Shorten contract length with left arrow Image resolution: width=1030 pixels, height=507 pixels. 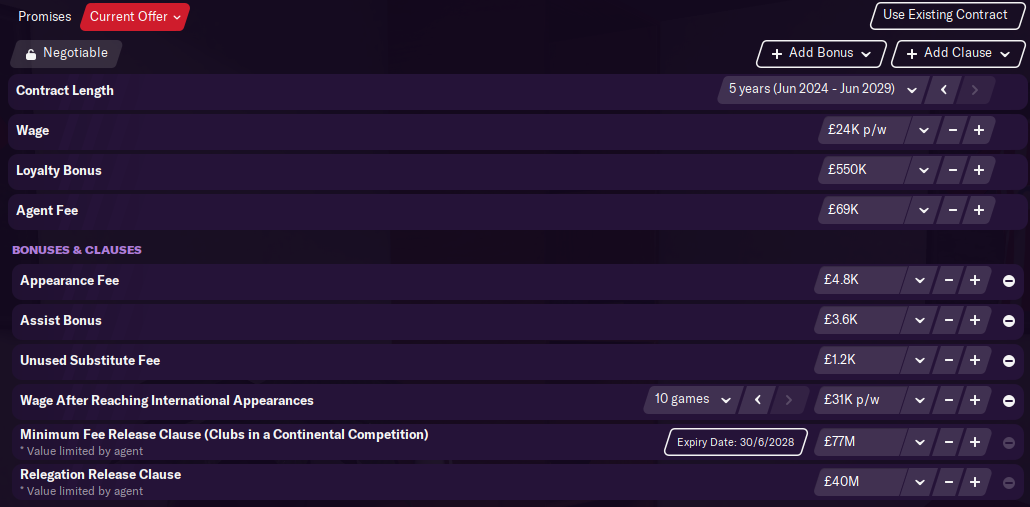tap(944, 90)
